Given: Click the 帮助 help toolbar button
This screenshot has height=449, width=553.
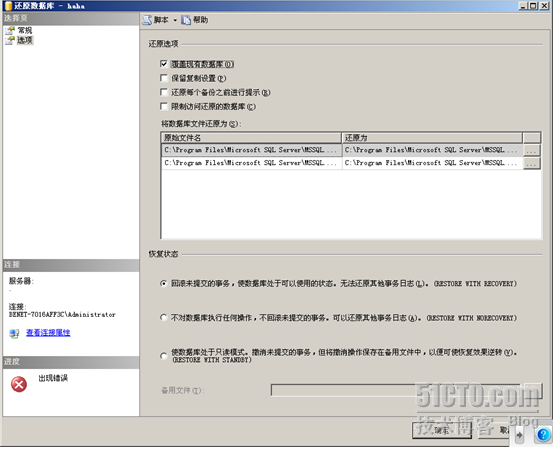Looking at the screenshot, I should pos(195,20).
